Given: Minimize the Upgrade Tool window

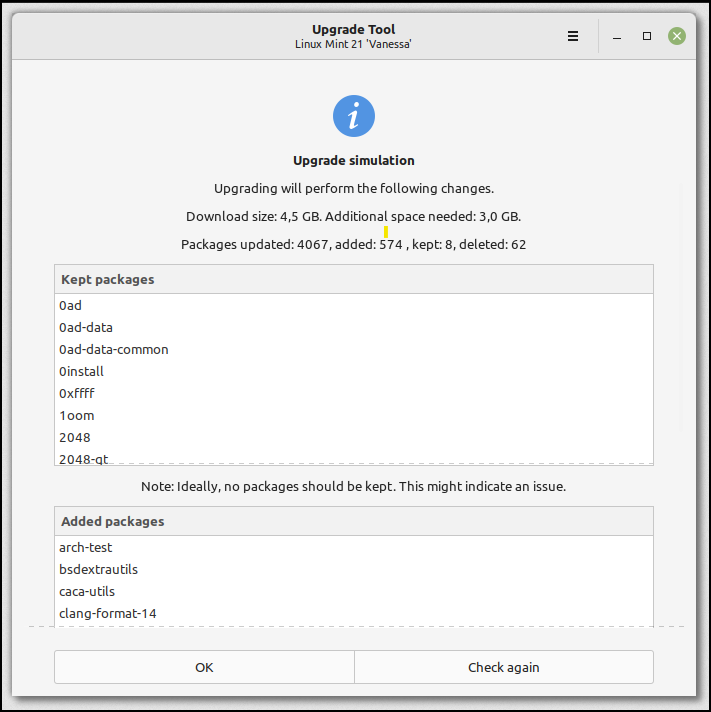Looking at the screenshot, I should point(617,36).
